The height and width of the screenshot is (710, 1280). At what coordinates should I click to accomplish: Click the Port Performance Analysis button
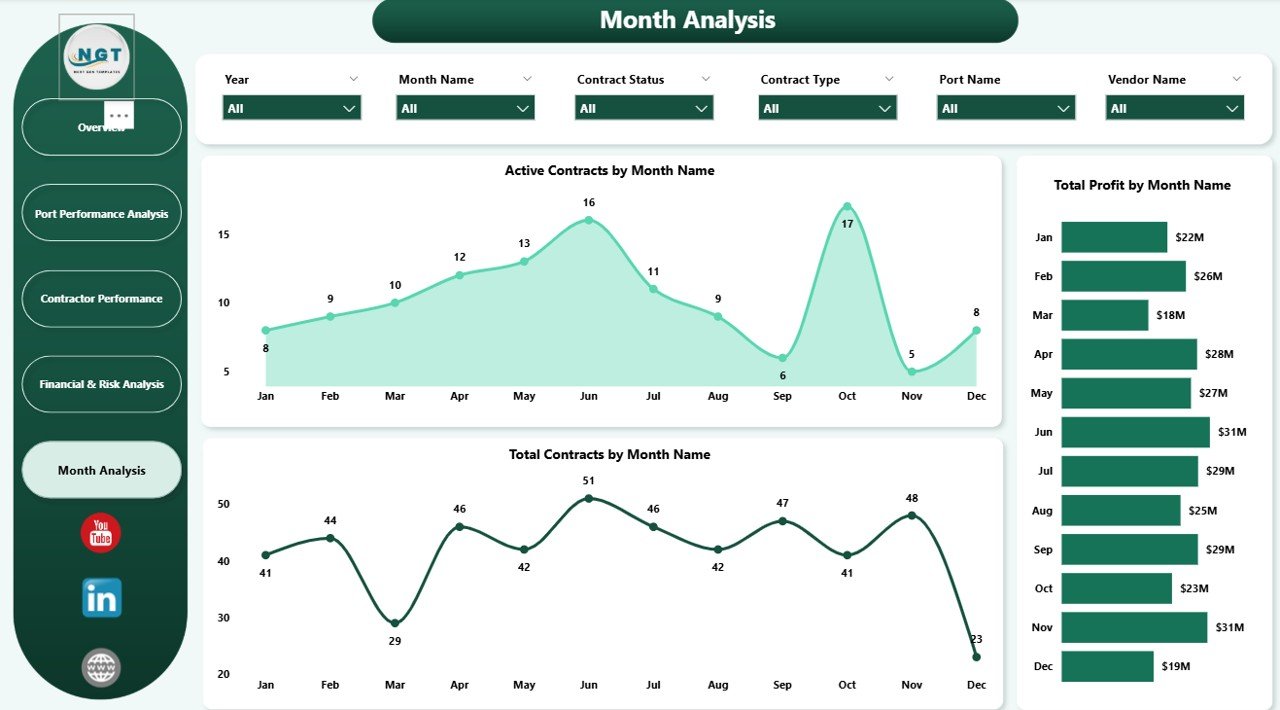tap(101, 213)
